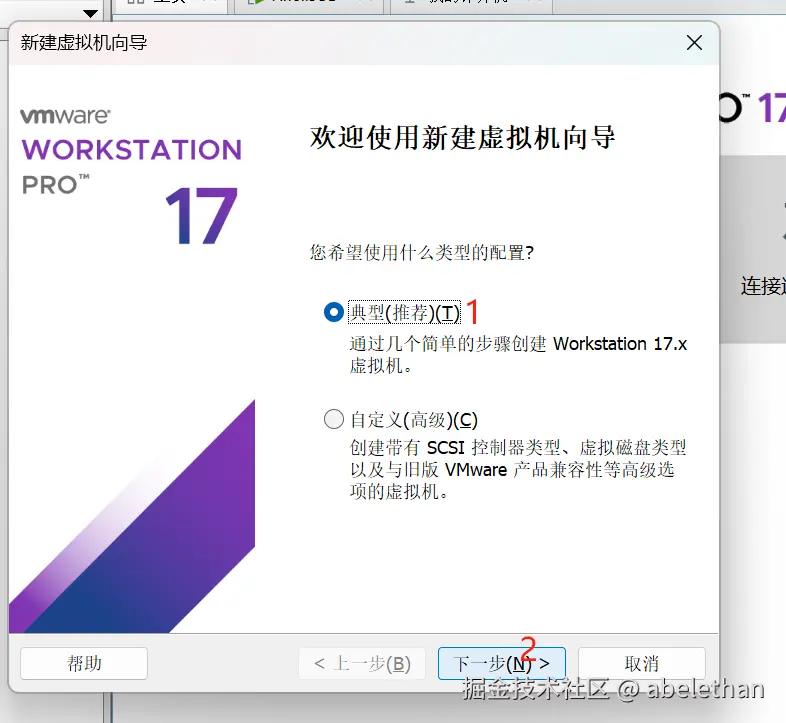Open the library search dropdown arrow behind the dialog
This screenshot has width=786, height=723.
click(x=90, y=14)
